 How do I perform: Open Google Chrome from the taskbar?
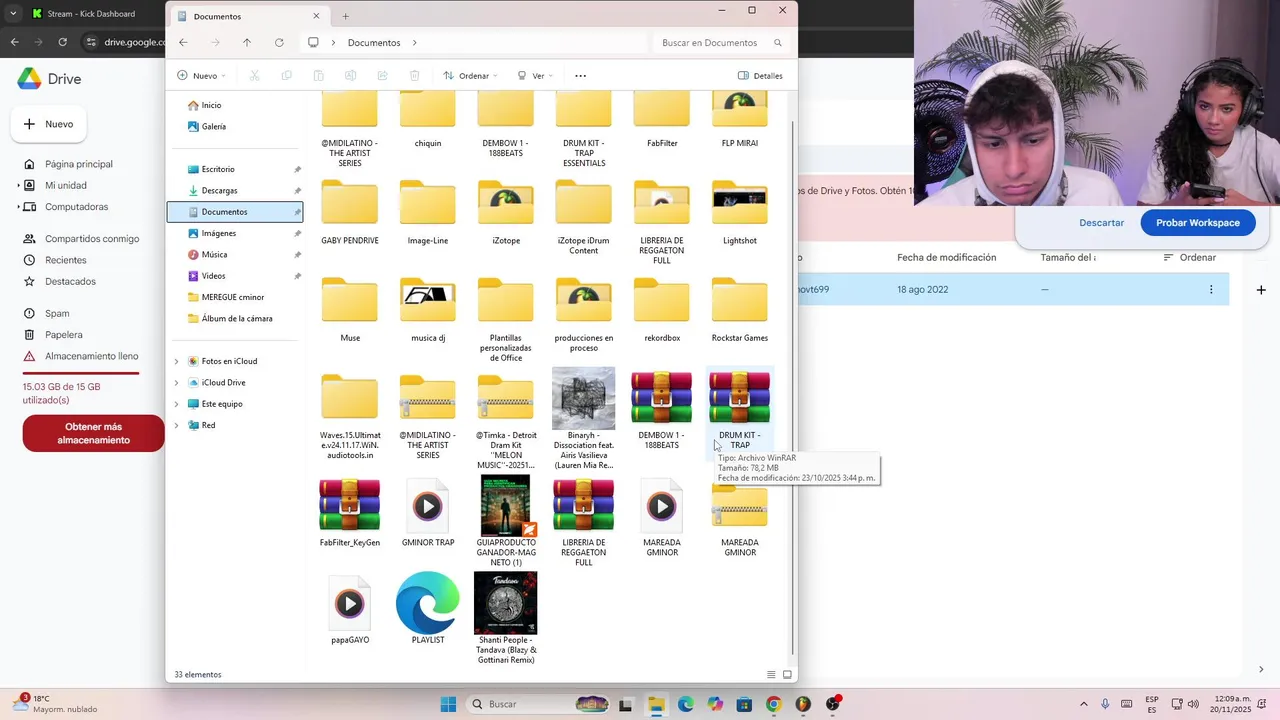(773, 704)
